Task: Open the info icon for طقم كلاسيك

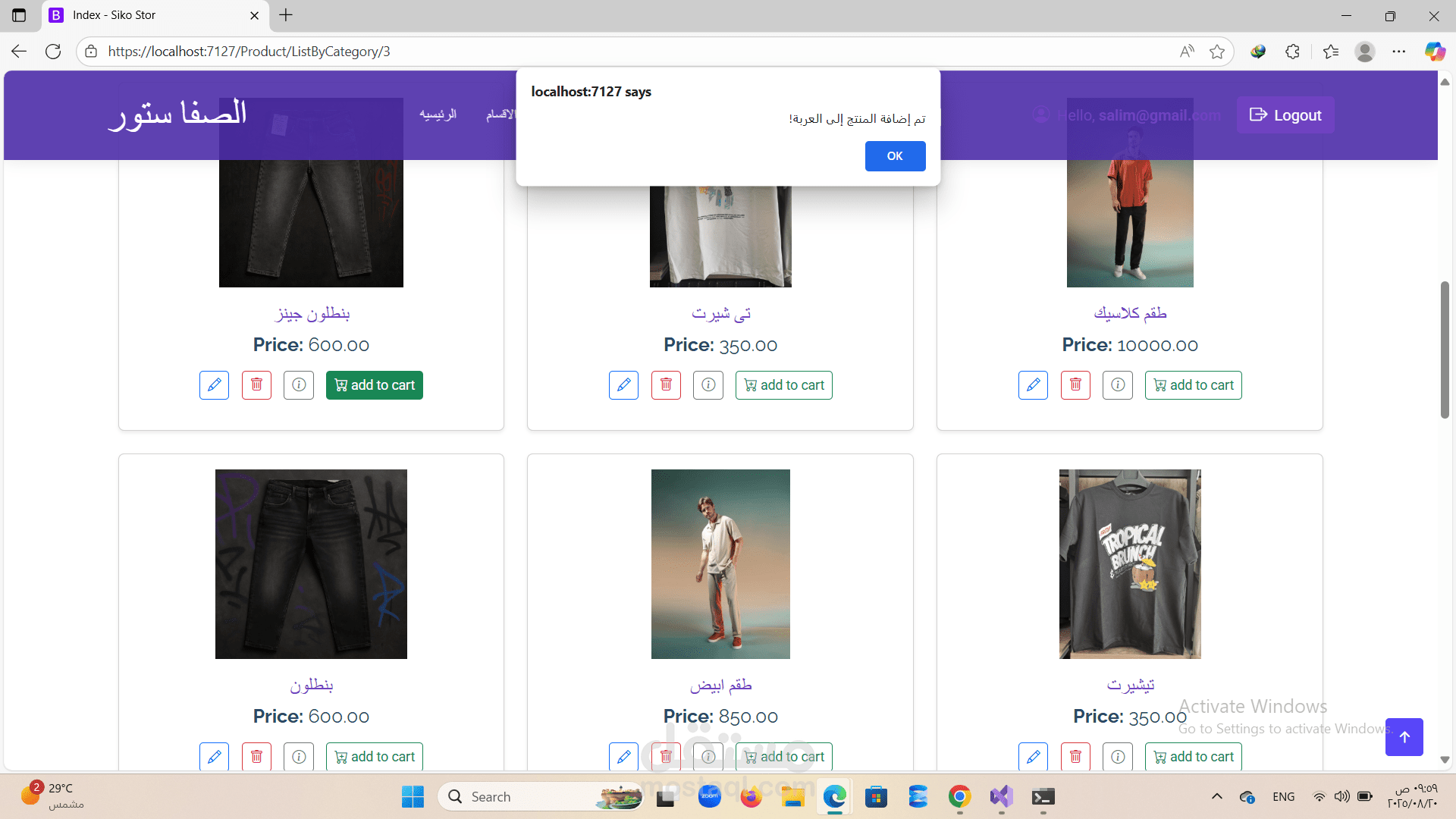Action: point(1117,385)
